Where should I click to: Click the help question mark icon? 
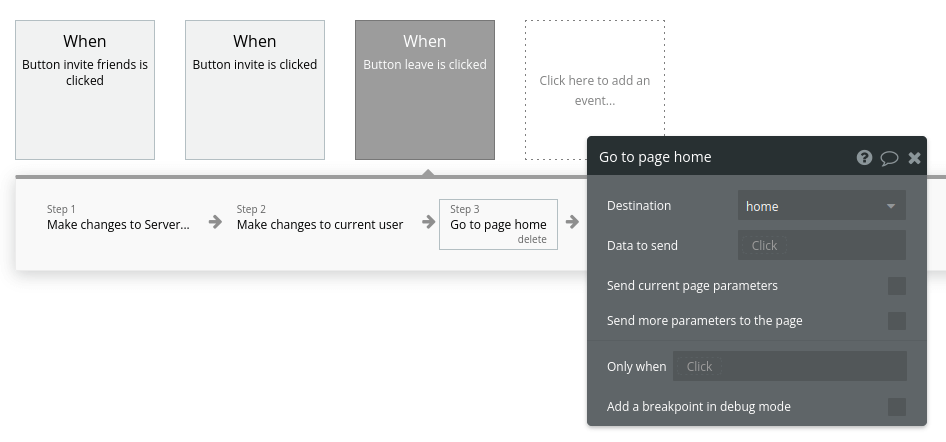pos(864,158)
